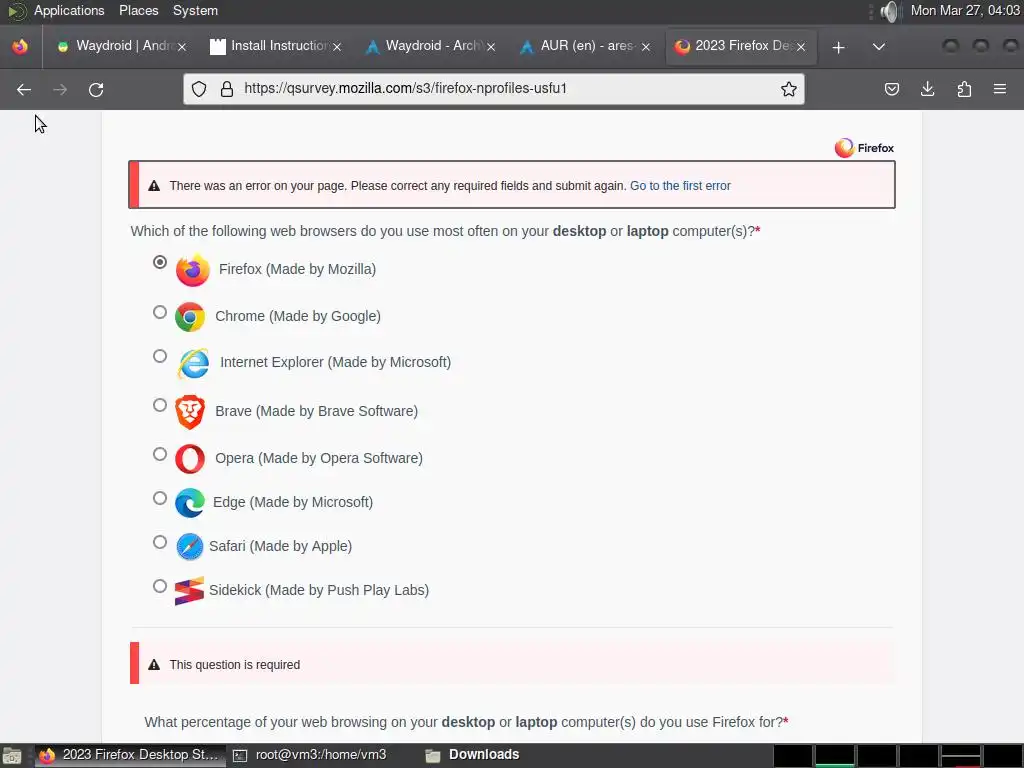Click the URL address bar
This screenshot has height=768, width=1024.
point(496,89)
